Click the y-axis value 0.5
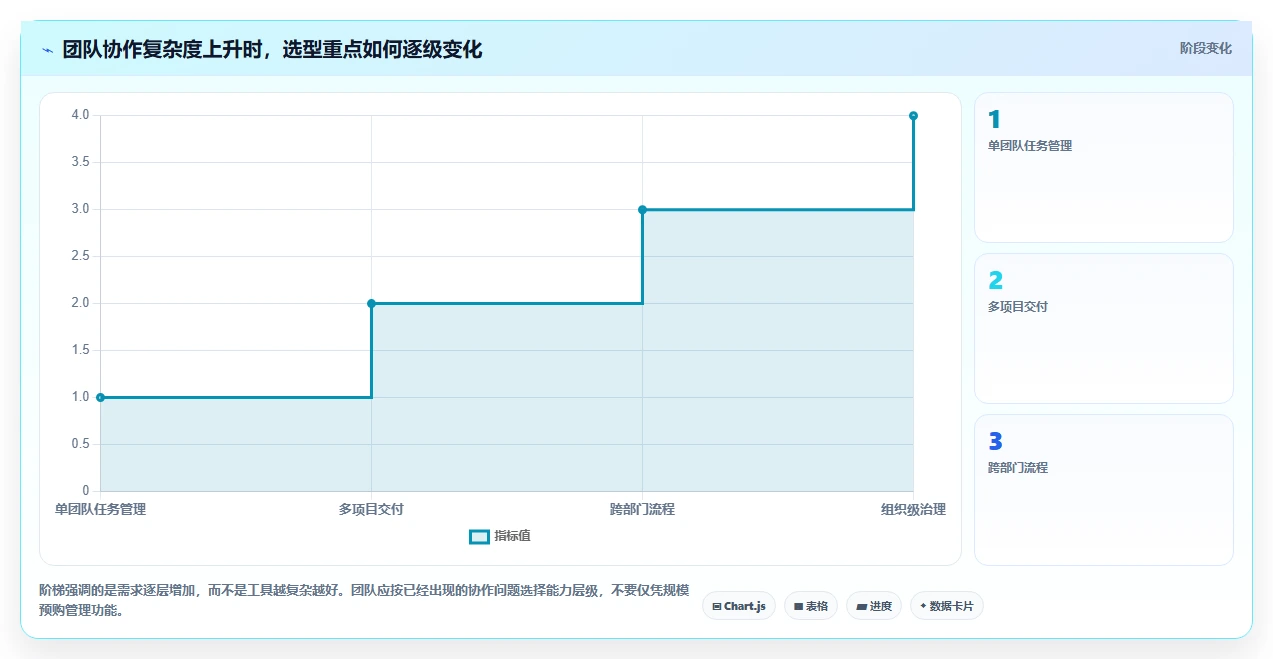1273x659 pixels. click(x=80, y=444)
